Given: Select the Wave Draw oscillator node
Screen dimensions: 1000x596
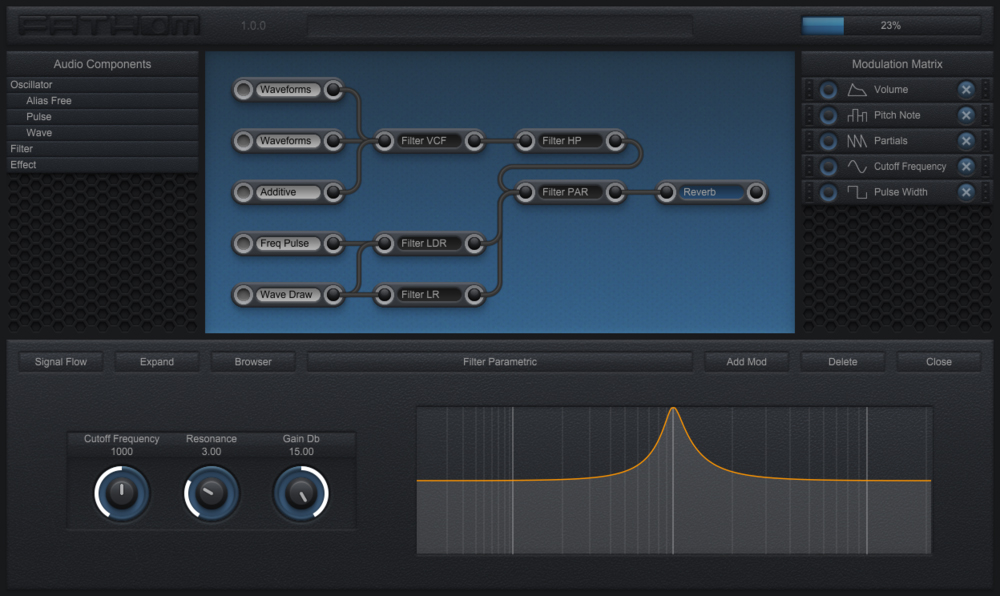Looking at the screenshot, I should click(288, 294).
